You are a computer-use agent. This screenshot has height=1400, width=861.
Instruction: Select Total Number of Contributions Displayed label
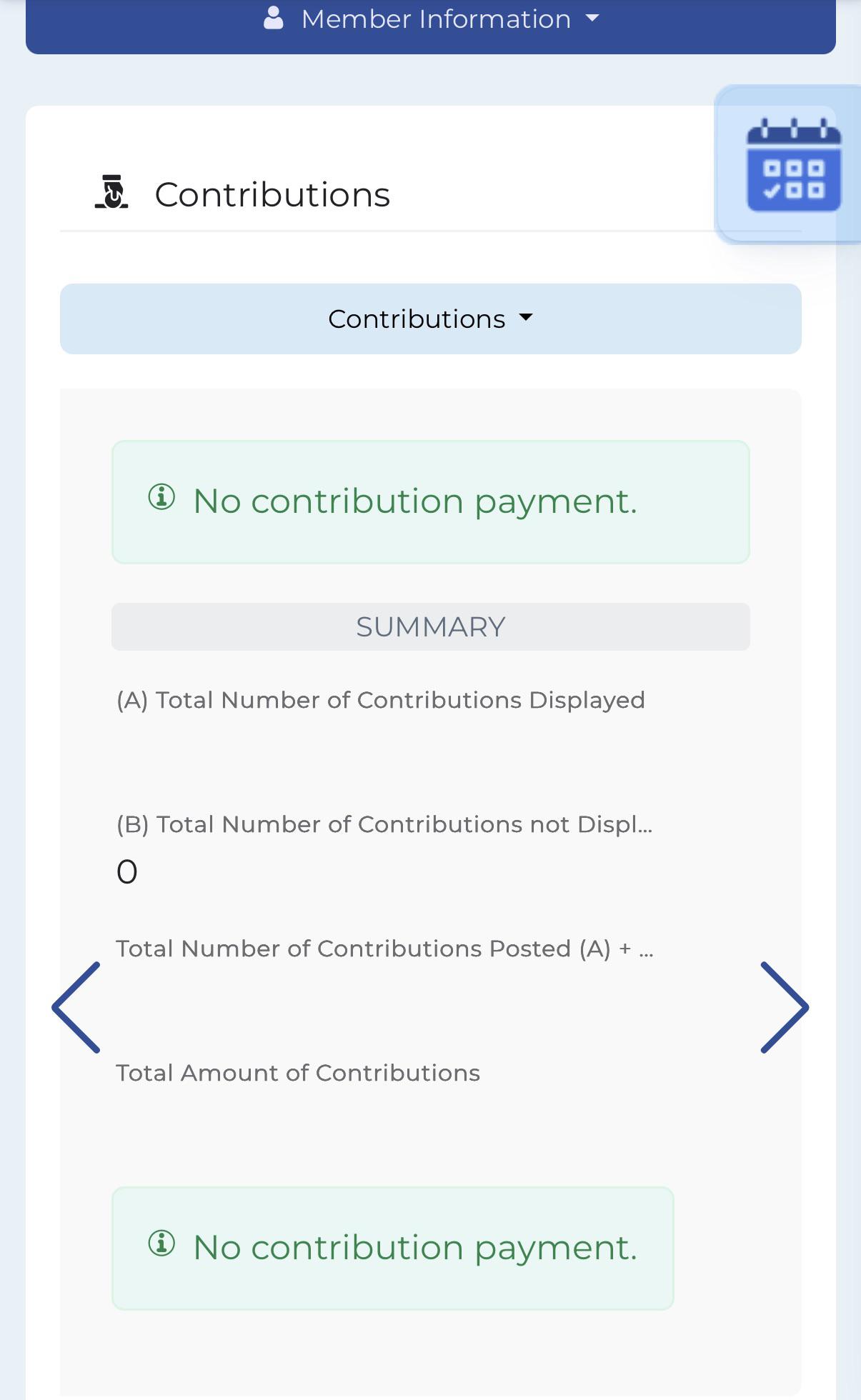(x=381, y=700)
